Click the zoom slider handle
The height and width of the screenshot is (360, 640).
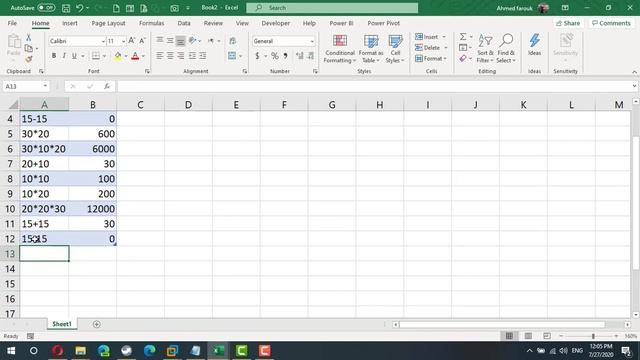[x=593, y=336]
